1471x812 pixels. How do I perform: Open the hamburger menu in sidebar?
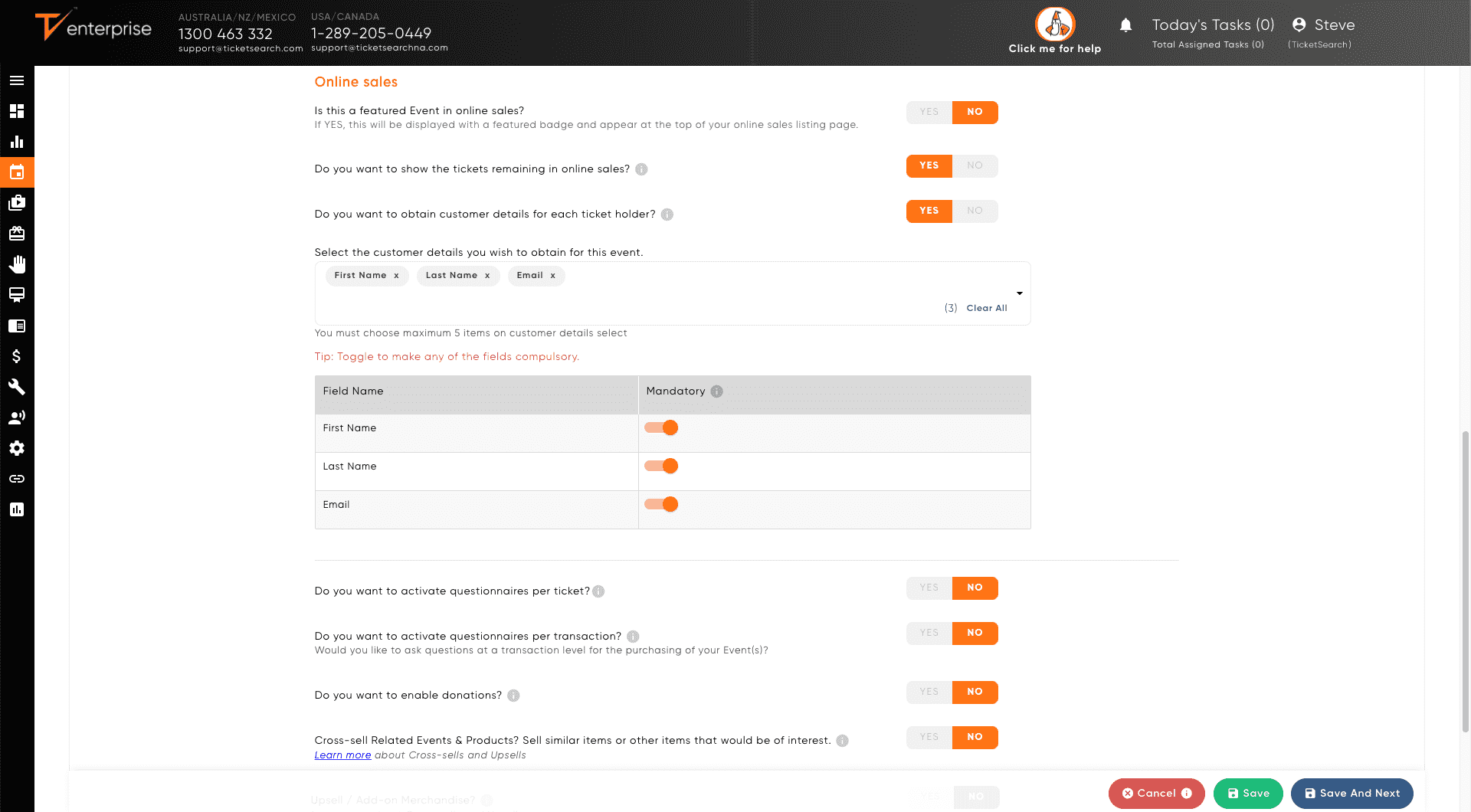[x=17, y=80]
